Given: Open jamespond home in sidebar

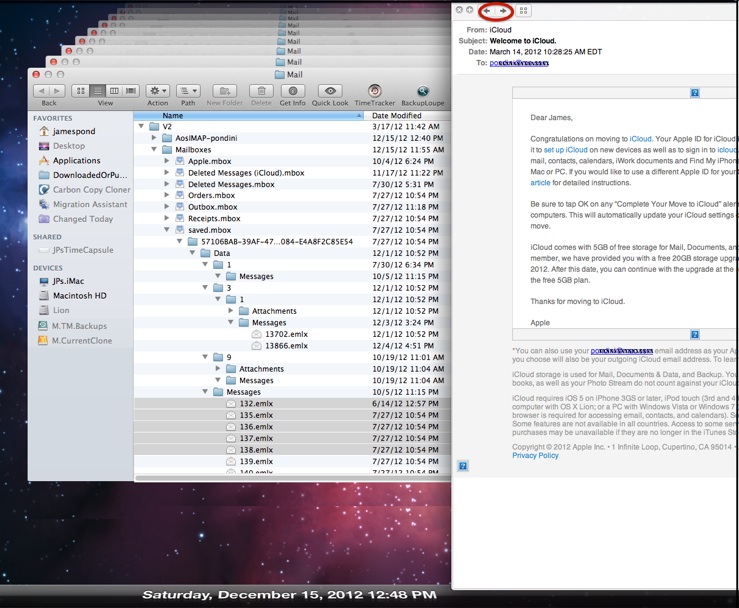Looking at the screenshot, I should click(x=74, y=131).
